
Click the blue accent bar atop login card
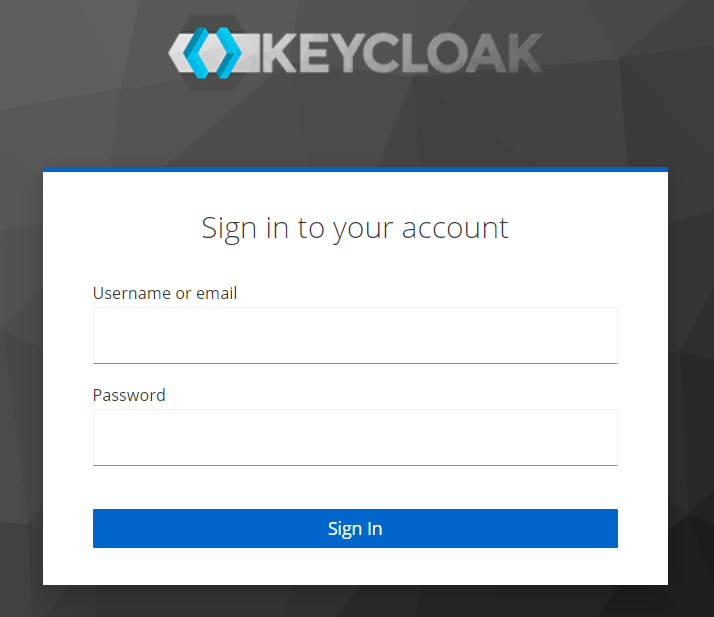[x=355, y=169]
